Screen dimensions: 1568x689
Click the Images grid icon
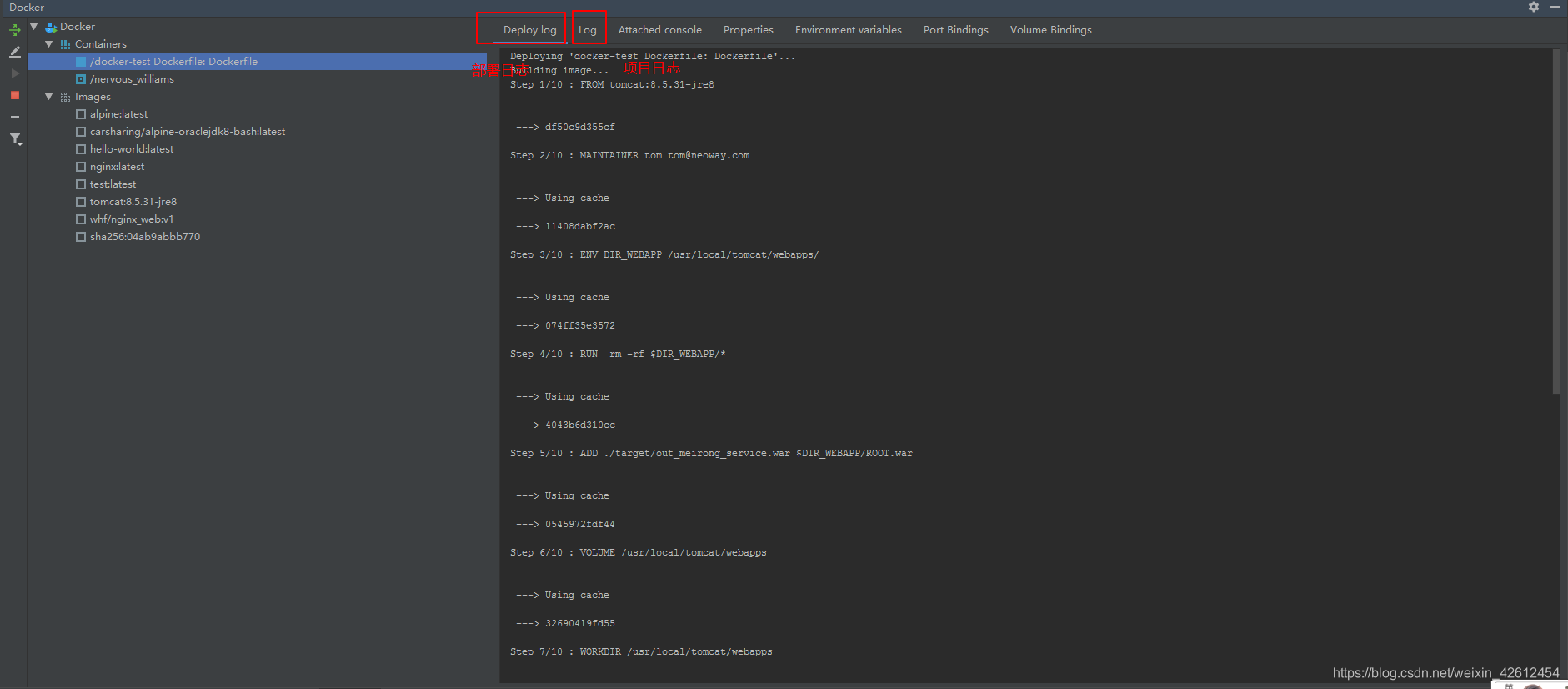point(66,97)
